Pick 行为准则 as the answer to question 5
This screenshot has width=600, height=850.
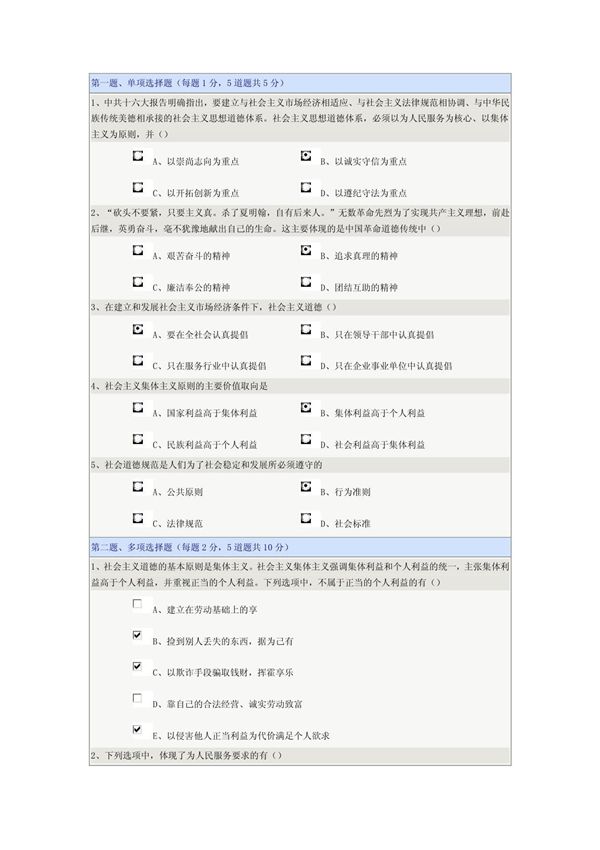[x=304, y=487]
